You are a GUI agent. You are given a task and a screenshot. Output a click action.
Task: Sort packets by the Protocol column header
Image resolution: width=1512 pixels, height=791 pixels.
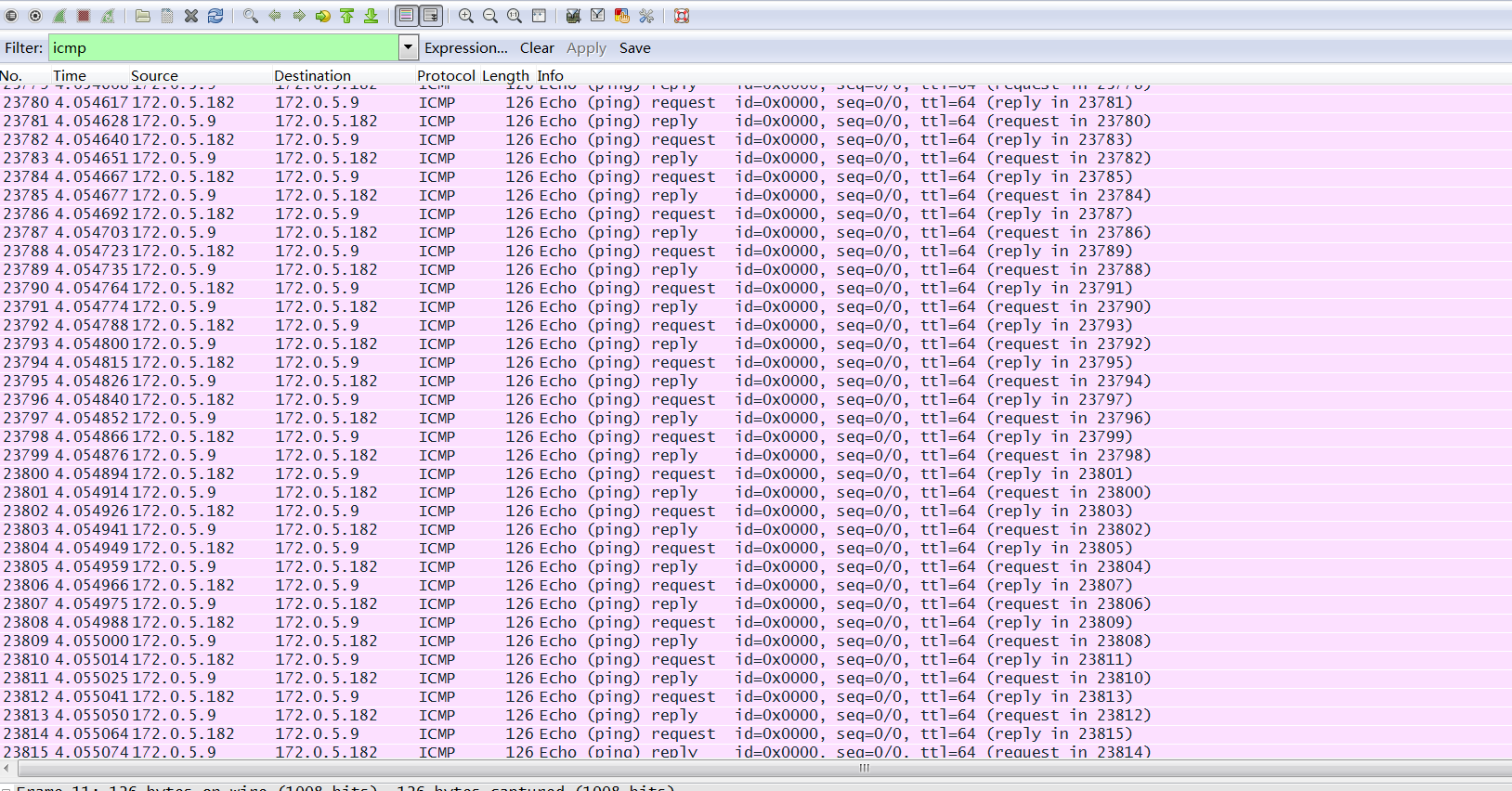[x=446, y=76]
